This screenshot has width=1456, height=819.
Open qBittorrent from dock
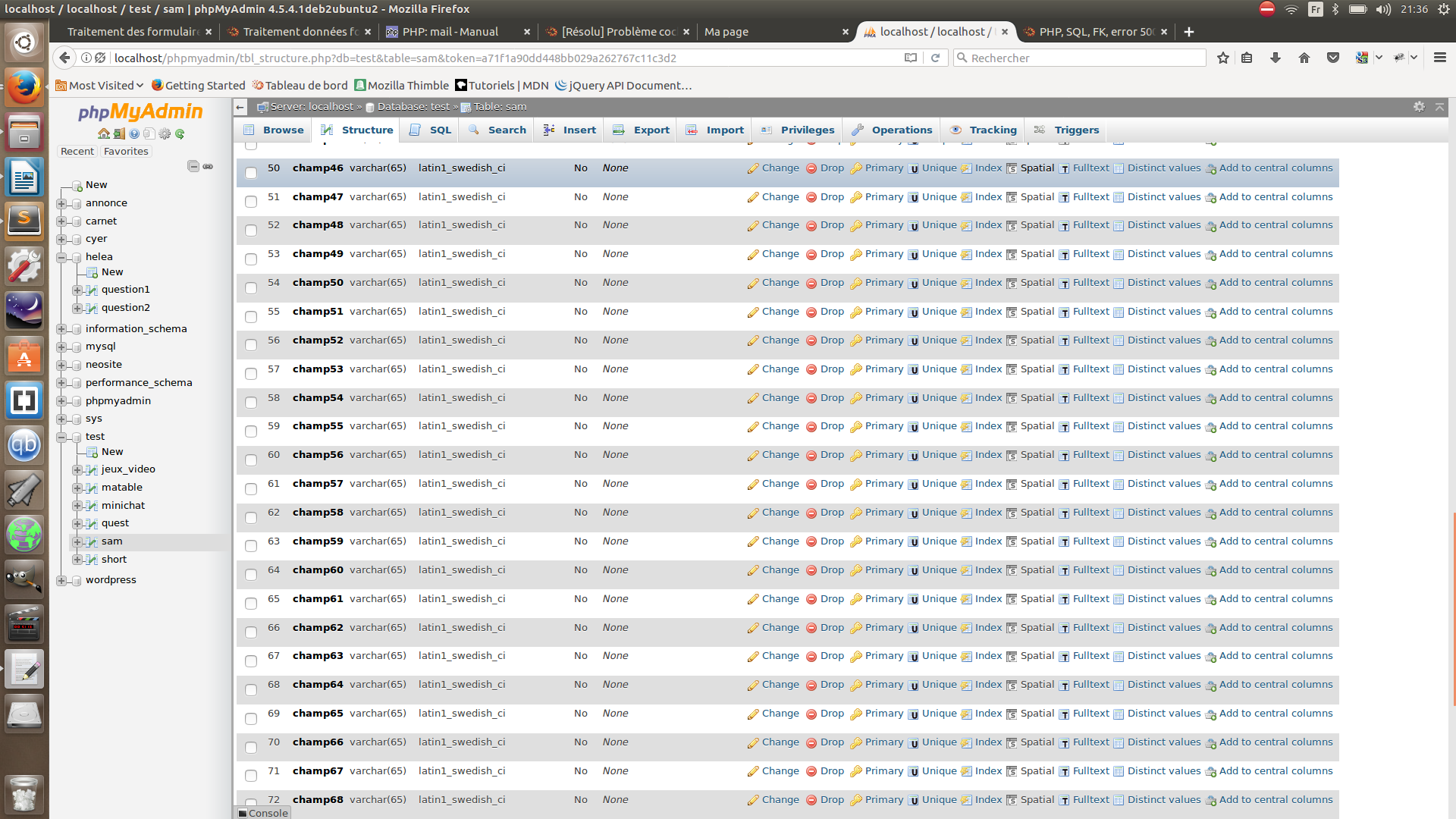(24, 445)
